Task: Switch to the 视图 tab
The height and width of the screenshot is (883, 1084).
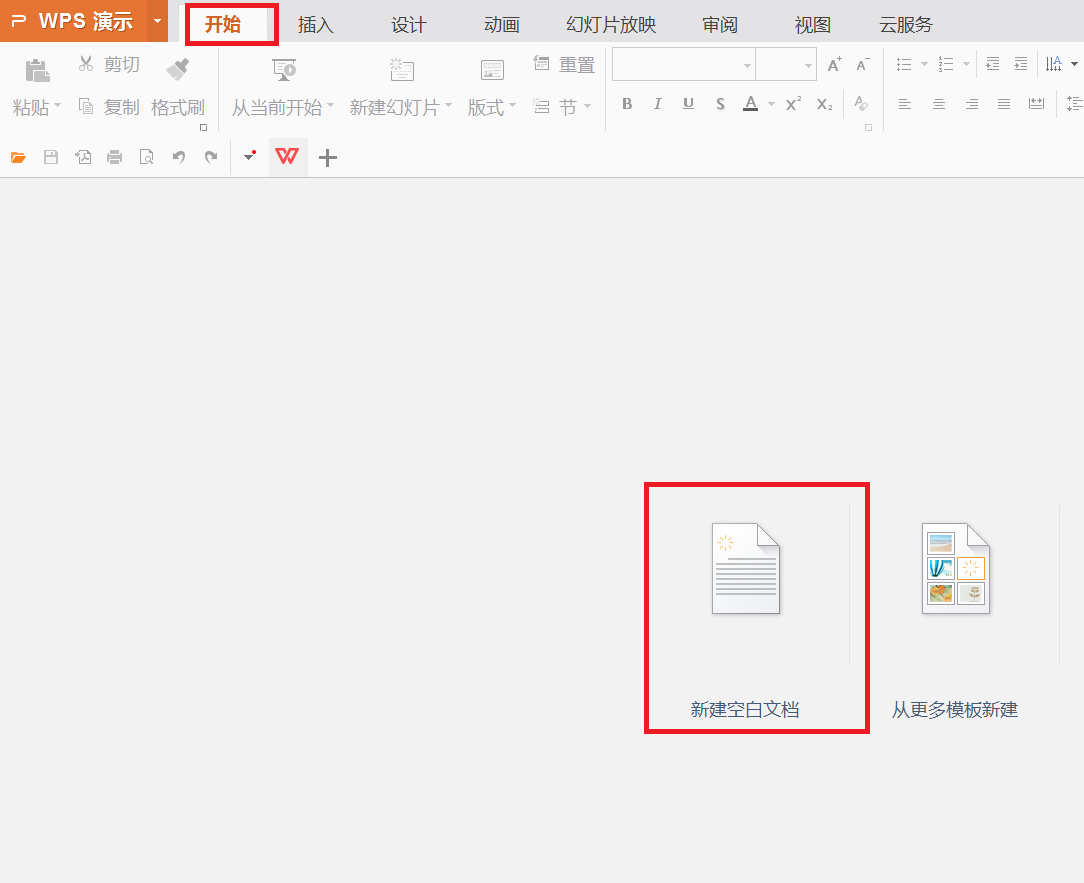Action: click(x=812, y=25)
